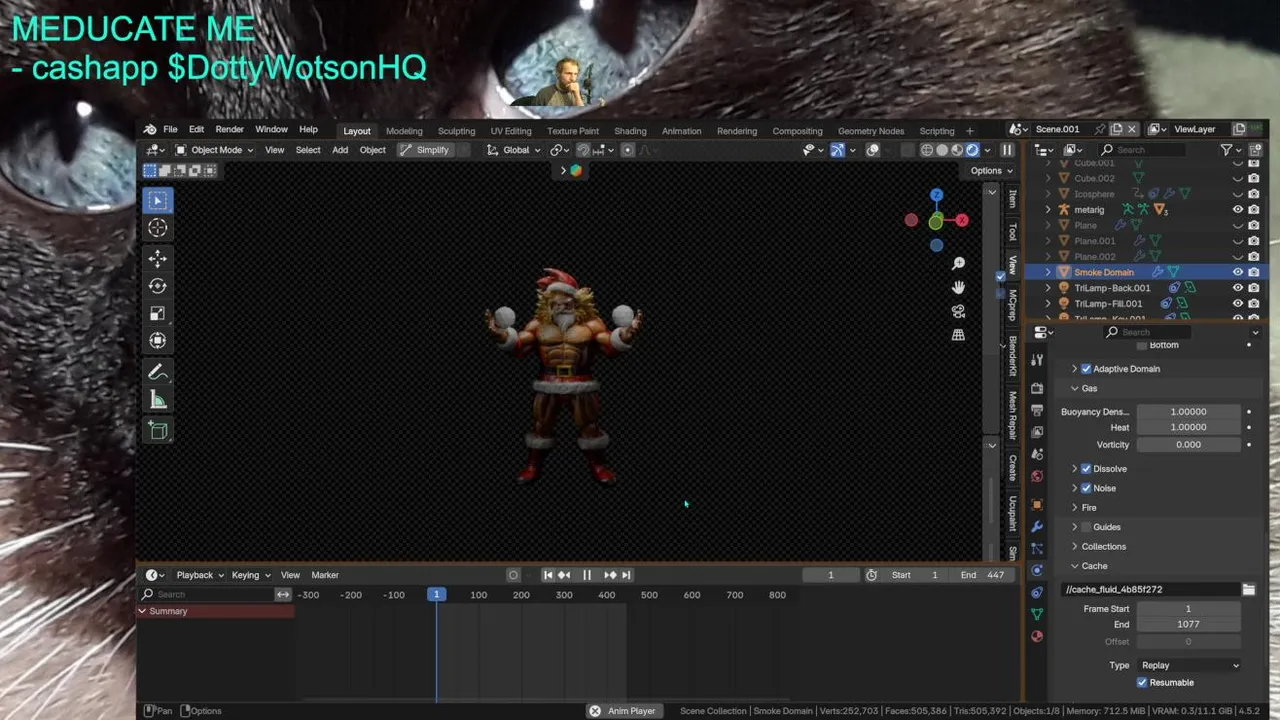Hide metarig with its eye icon

click(x=1237, y=210)
